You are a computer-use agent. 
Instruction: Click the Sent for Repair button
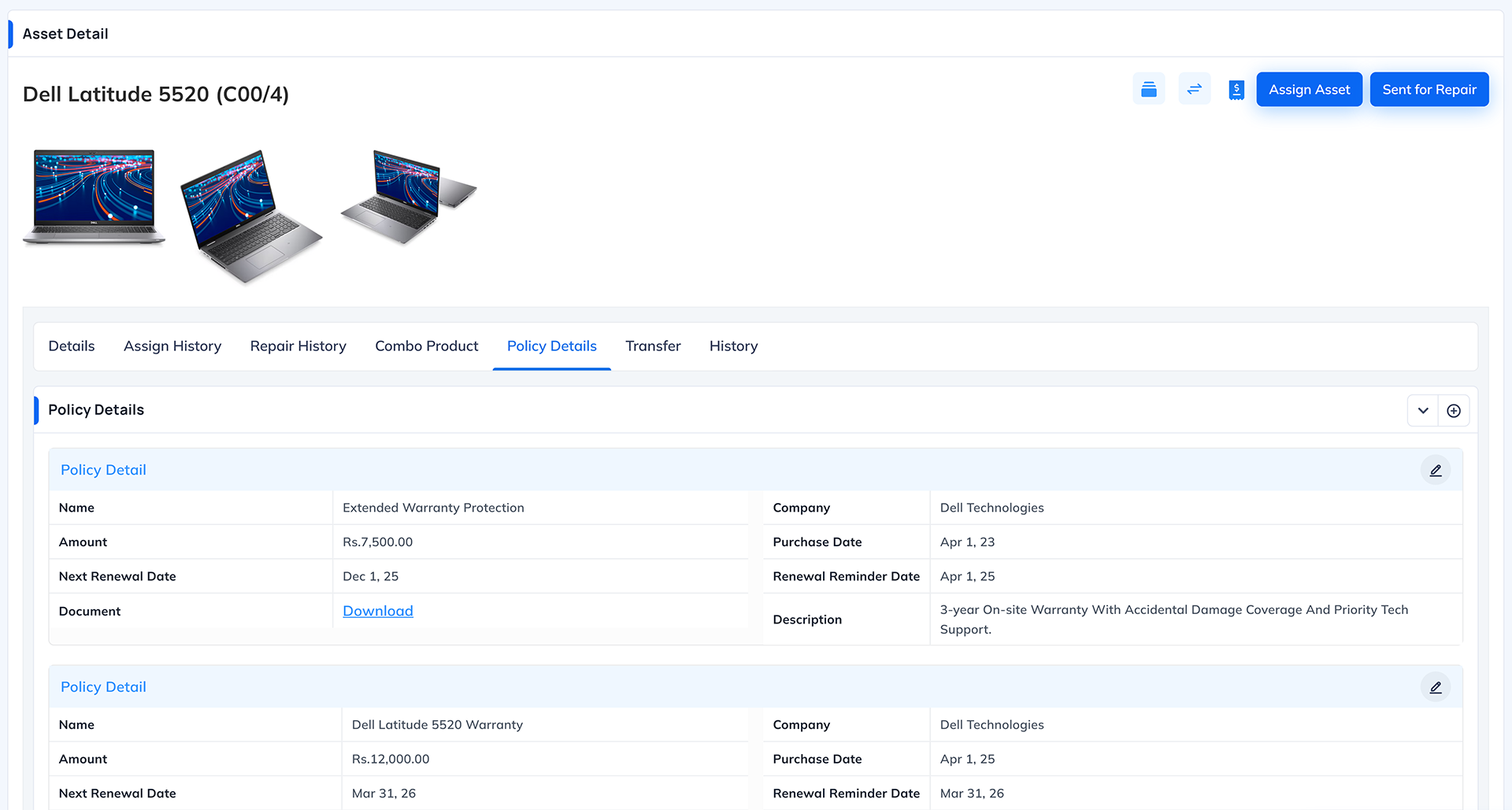click(1429, 90)
